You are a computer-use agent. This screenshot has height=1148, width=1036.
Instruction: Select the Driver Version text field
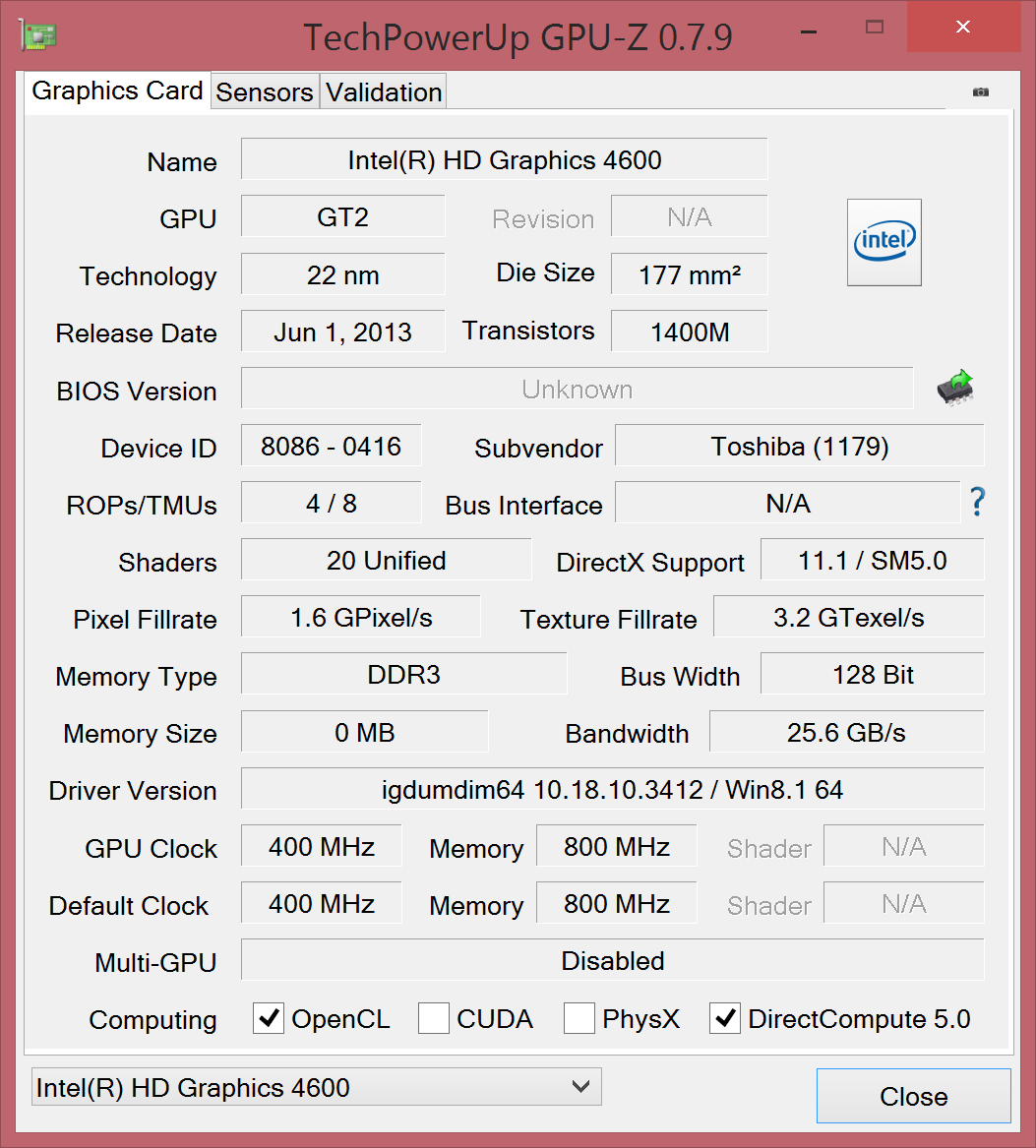pyautogui.click(x=612, y=789)
